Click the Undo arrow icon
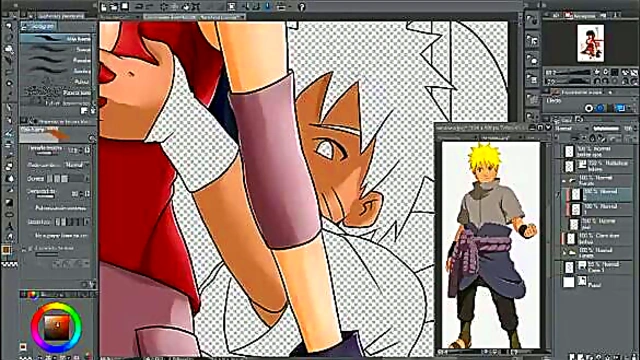Screen dimensions: 640x360 click(x=139, y=6)
